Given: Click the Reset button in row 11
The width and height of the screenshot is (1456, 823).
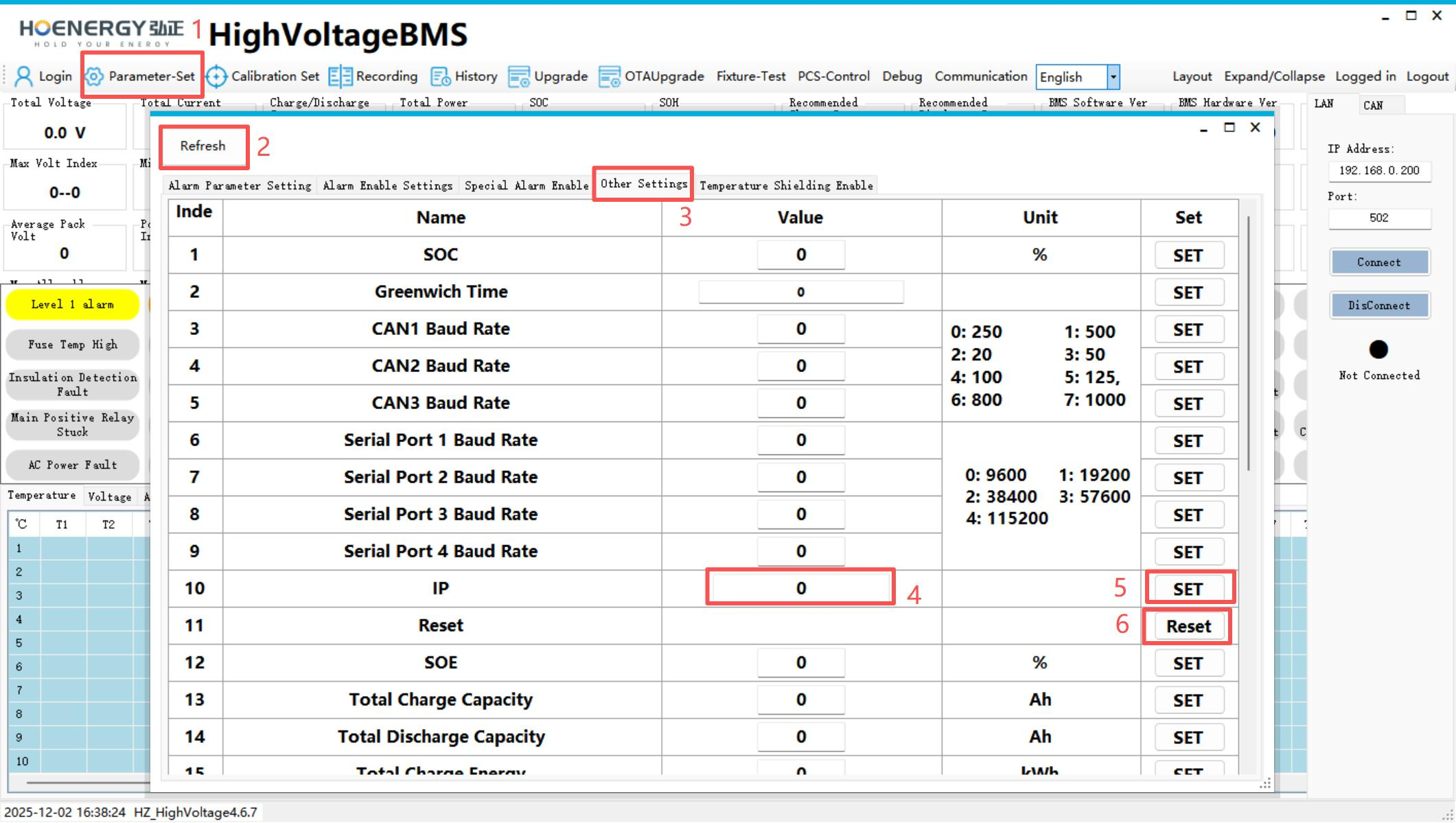Looking at the screenshot, I should point(1188,626).
